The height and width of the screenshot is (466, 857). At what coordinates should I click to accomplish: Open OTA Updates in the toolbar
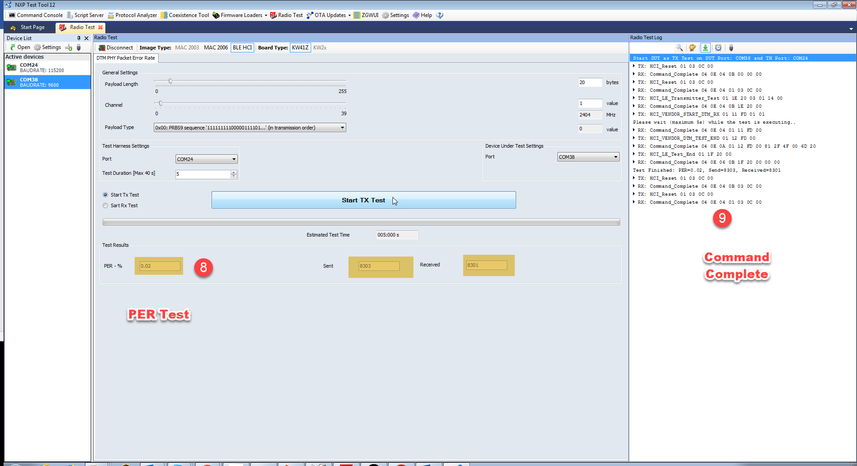coord(326,15)
